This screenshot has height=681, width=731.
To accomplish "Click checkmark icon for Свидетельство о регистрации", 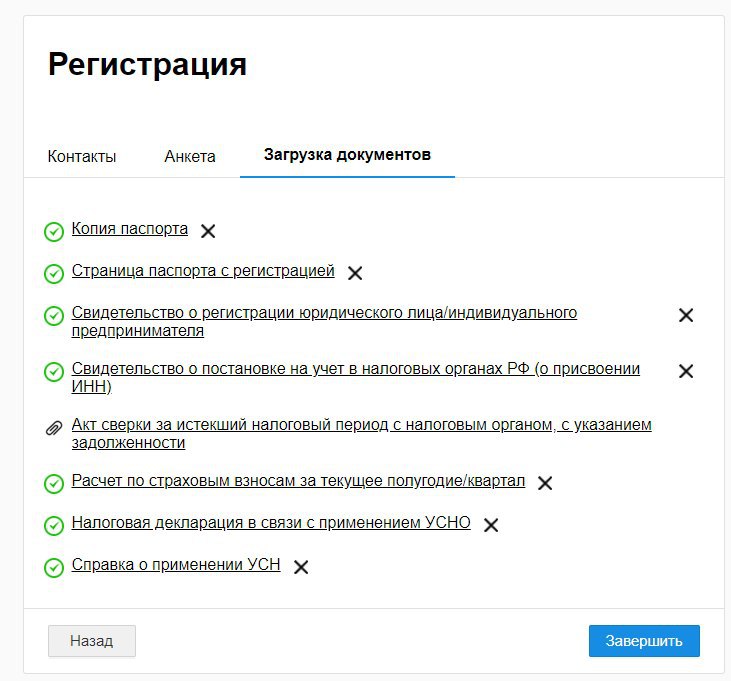I will (54, 316).
